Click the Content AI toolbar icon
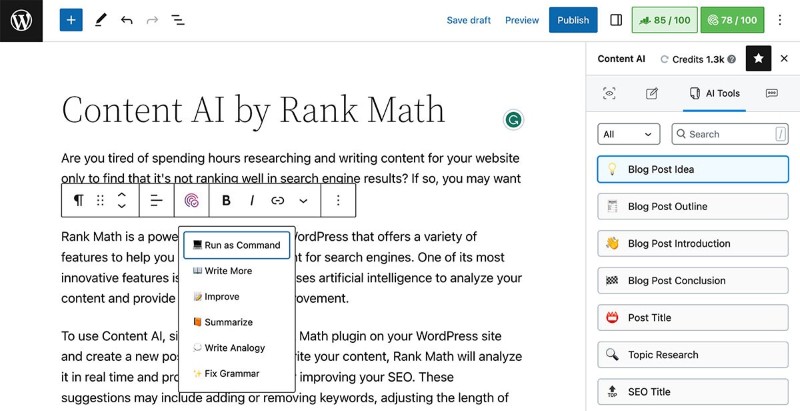The height and width of the screenshot is (411, 800). click(x=191, y=200)
